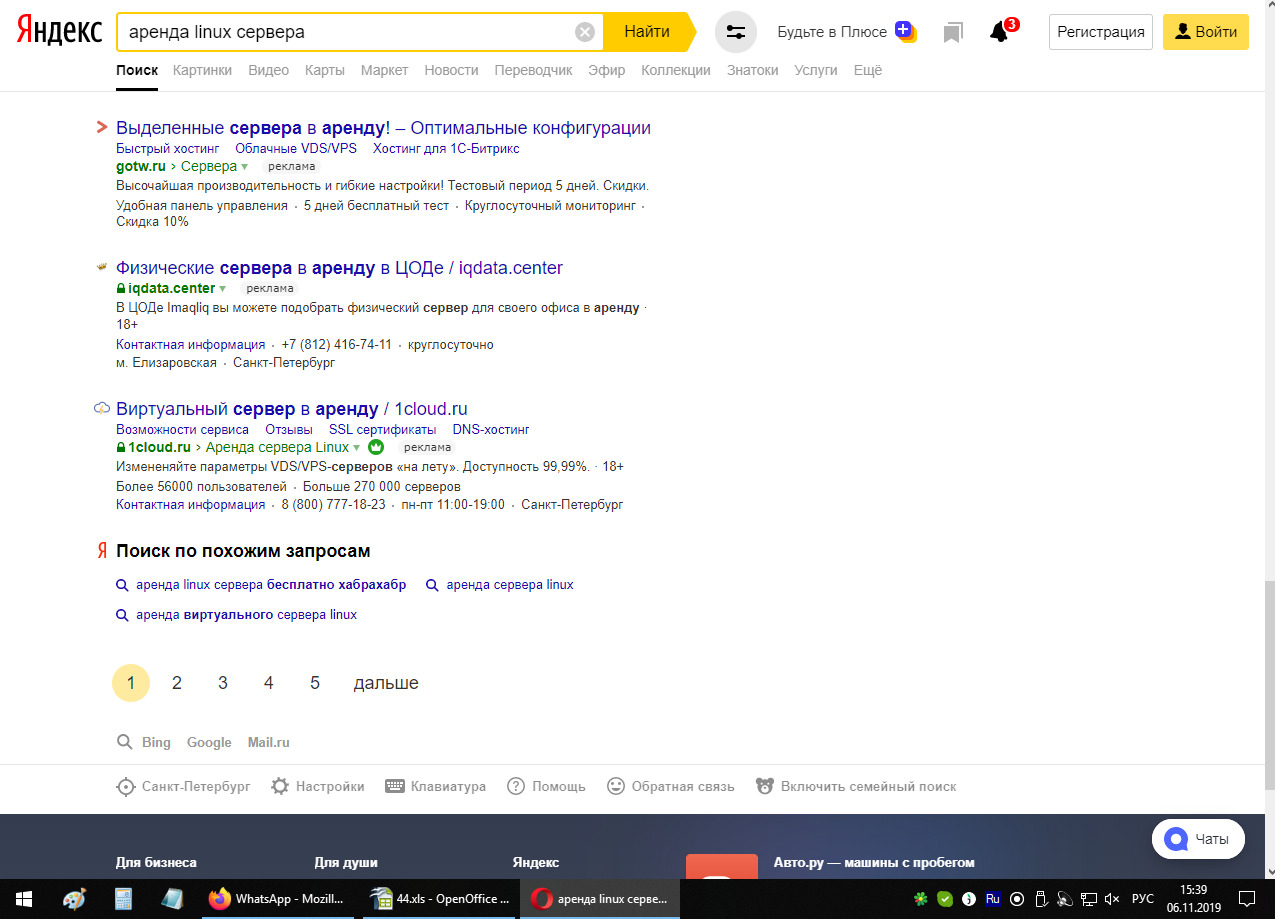Viewport: 1275px width, 919px height.
Task: Click the Регистрация button
Action: click(x=1101, y=32)
